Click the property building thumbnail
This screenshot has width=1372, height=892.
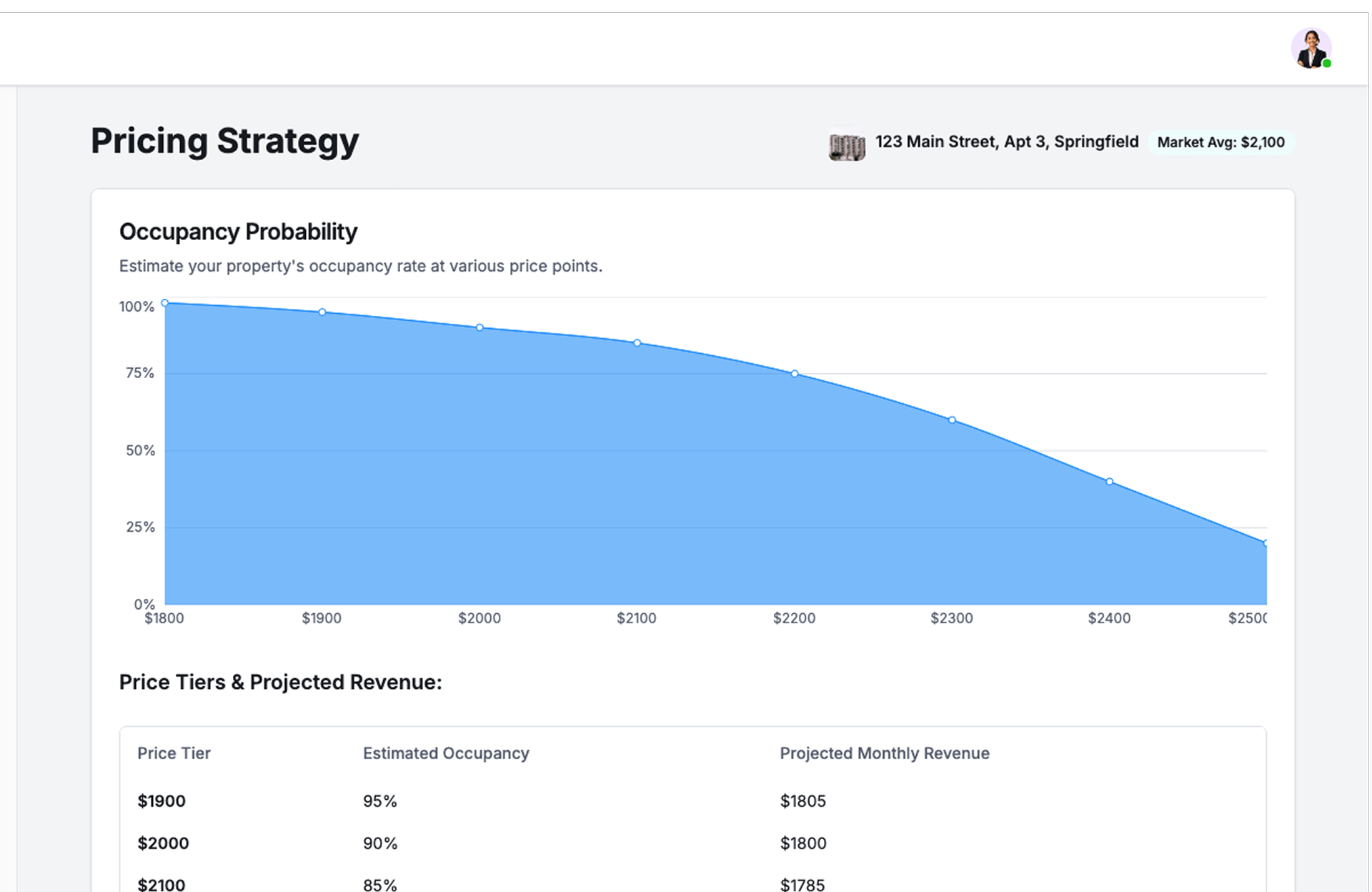tap(847, 144)
